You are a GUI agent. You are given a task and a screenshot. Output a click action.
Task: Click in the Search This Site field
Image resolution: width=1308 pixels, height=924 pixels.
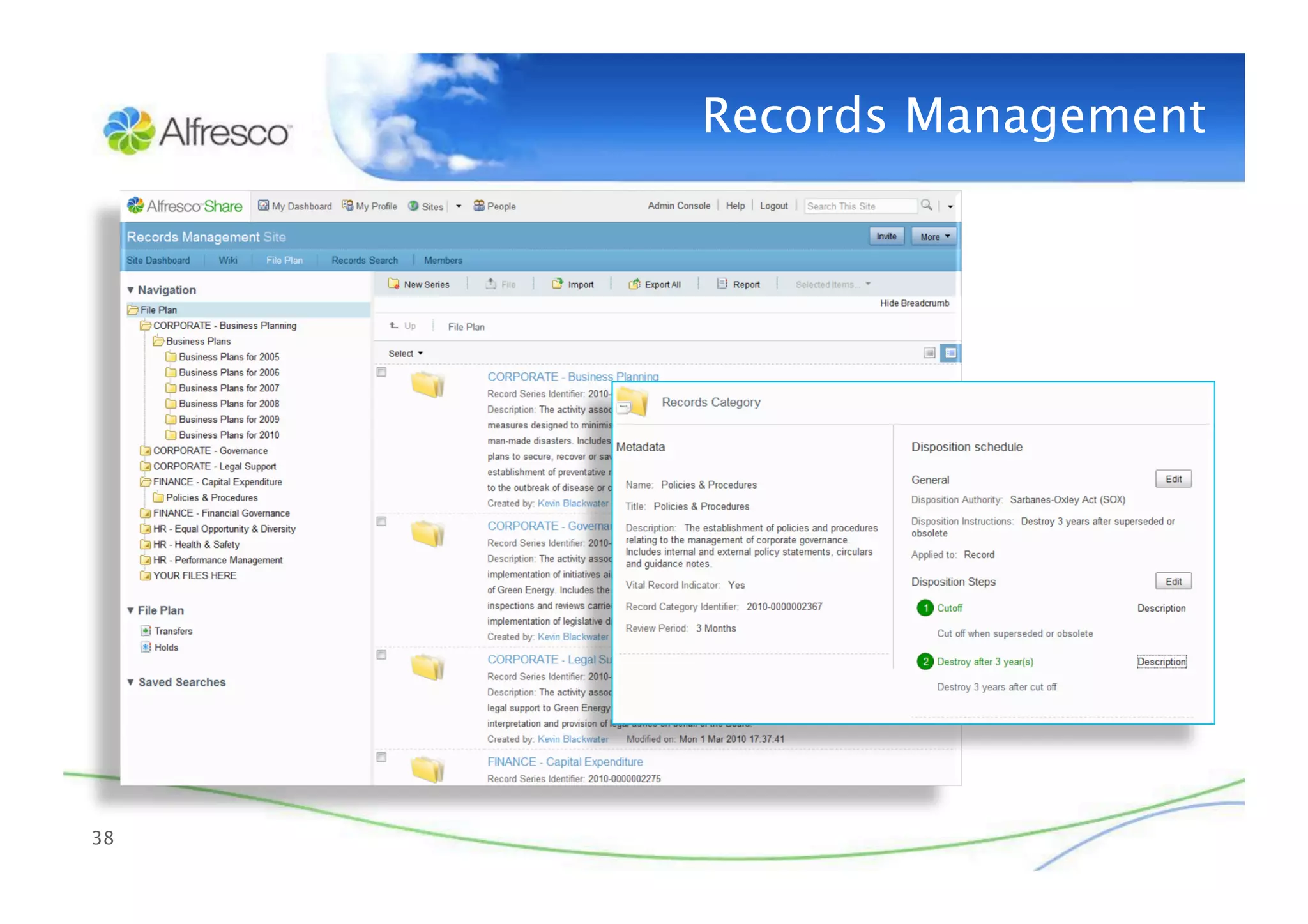(x=860, y=206)
